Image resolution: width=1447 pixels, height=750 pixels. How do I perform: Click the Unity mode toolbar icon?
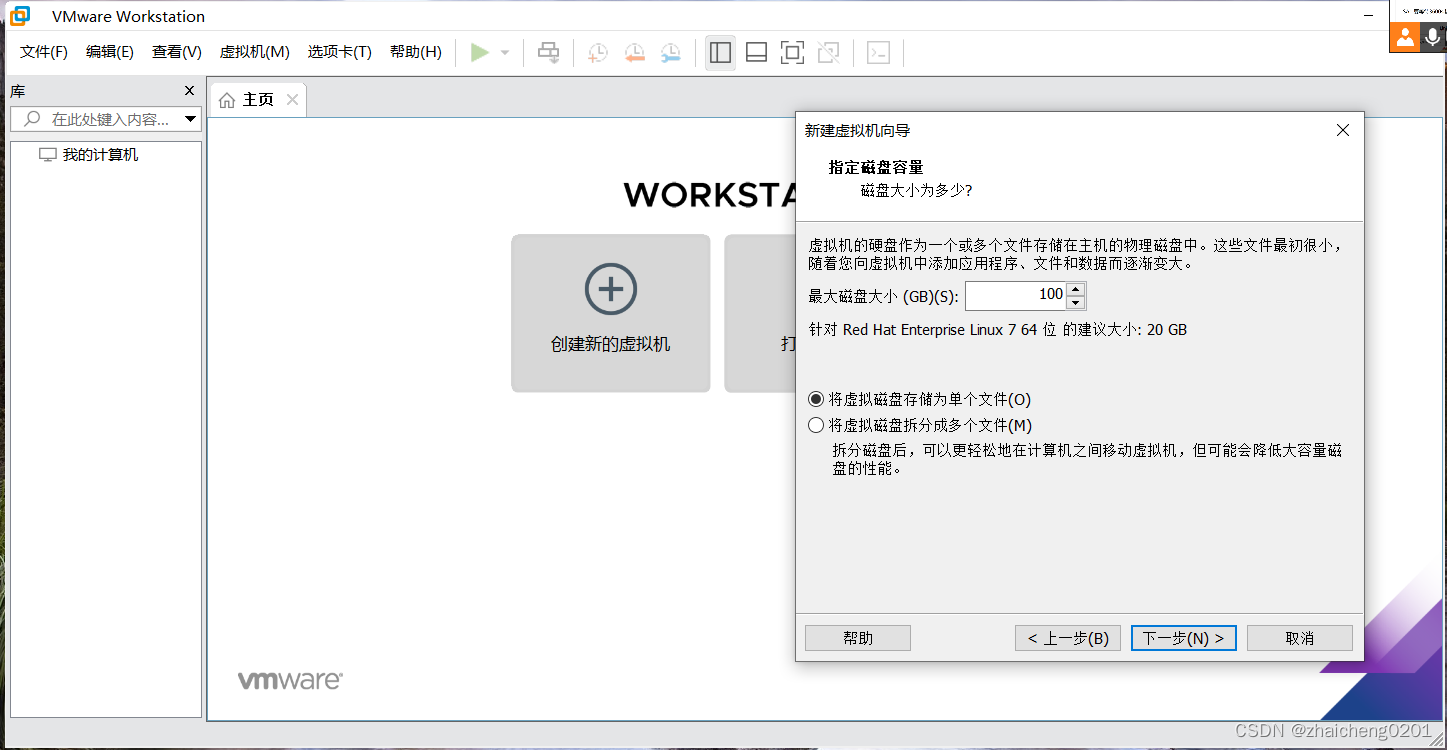[x=828, y=52]
